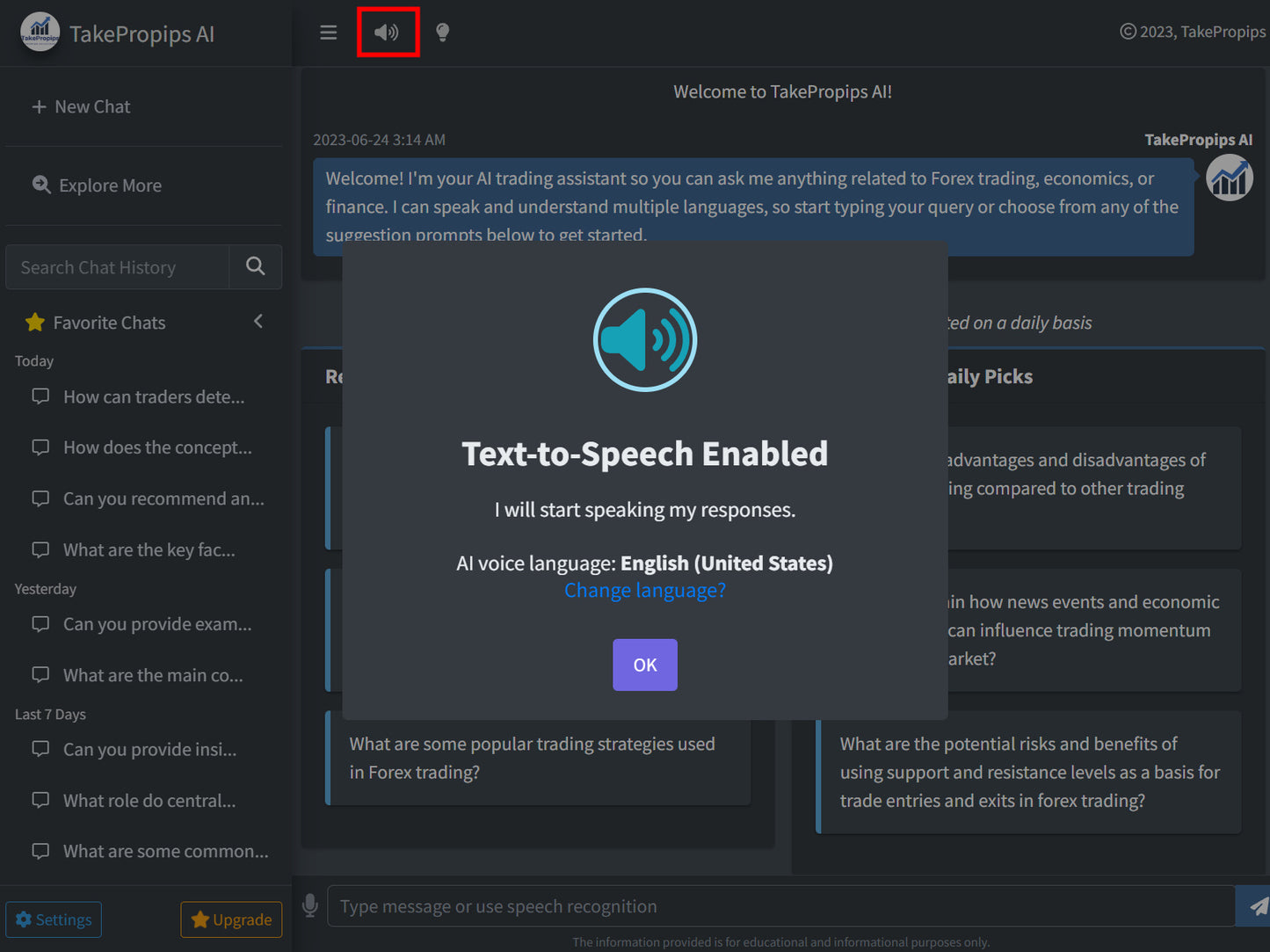Start a New Chat
1270x952 pixels.
(x=81, y=106)
